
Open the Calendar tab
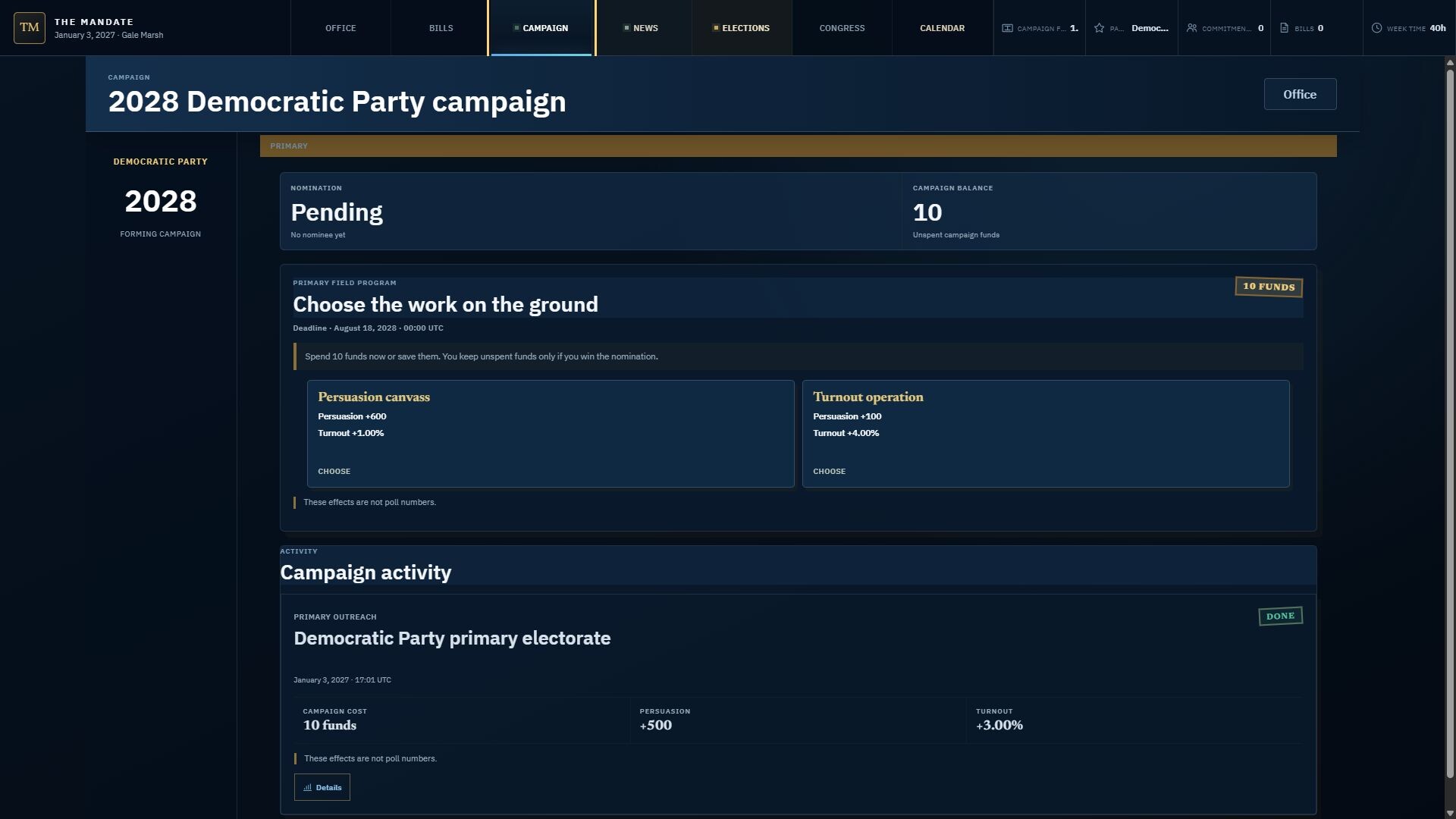(942, 28)
